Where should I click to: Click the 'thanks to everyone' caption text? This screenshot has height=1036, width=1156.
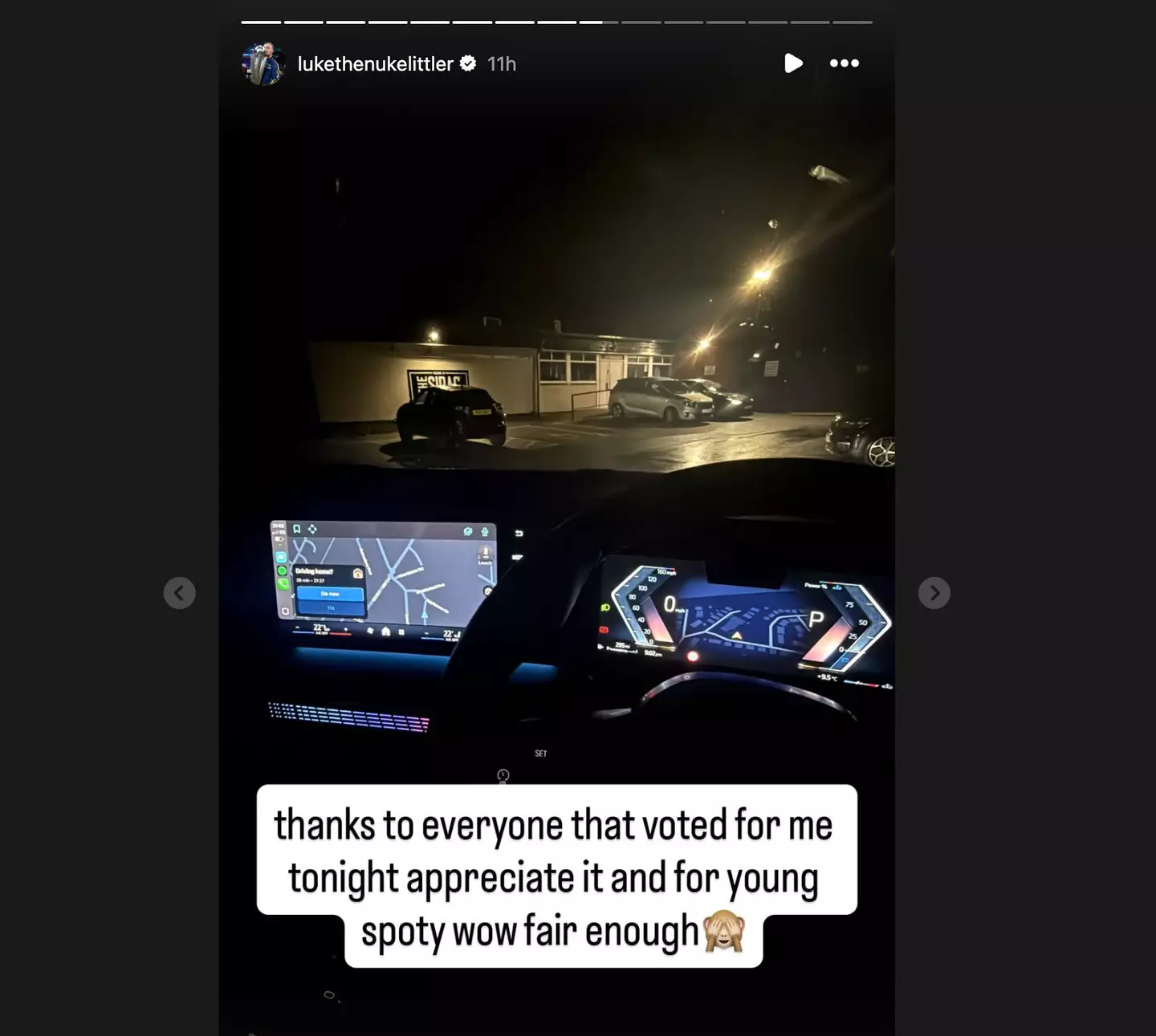[x=554, y=877]
